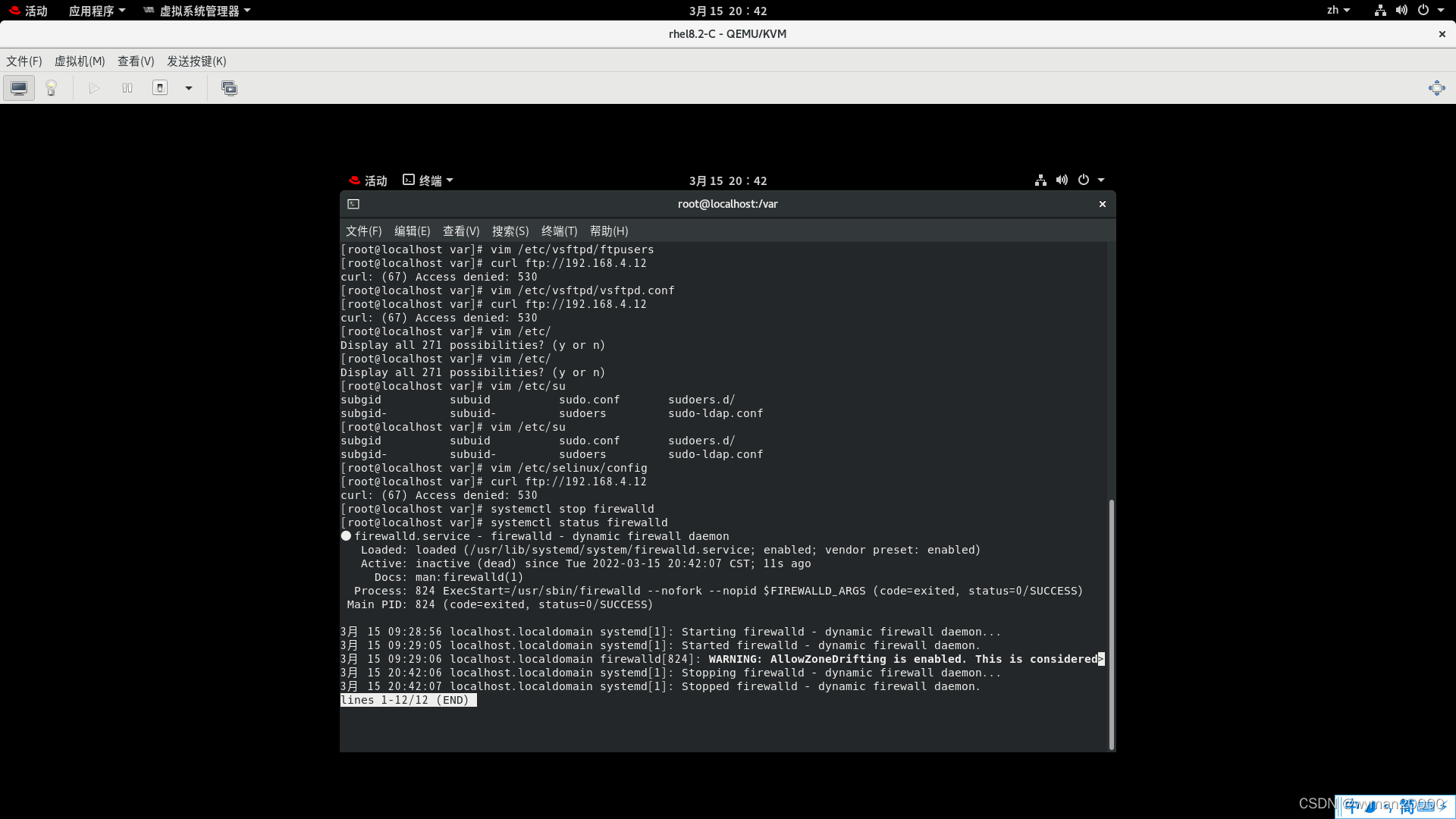The width and height of the screenshot is (1456, 819).
Task: Toggle fullscreen with the dual-display icon
Action: (229, 88)
